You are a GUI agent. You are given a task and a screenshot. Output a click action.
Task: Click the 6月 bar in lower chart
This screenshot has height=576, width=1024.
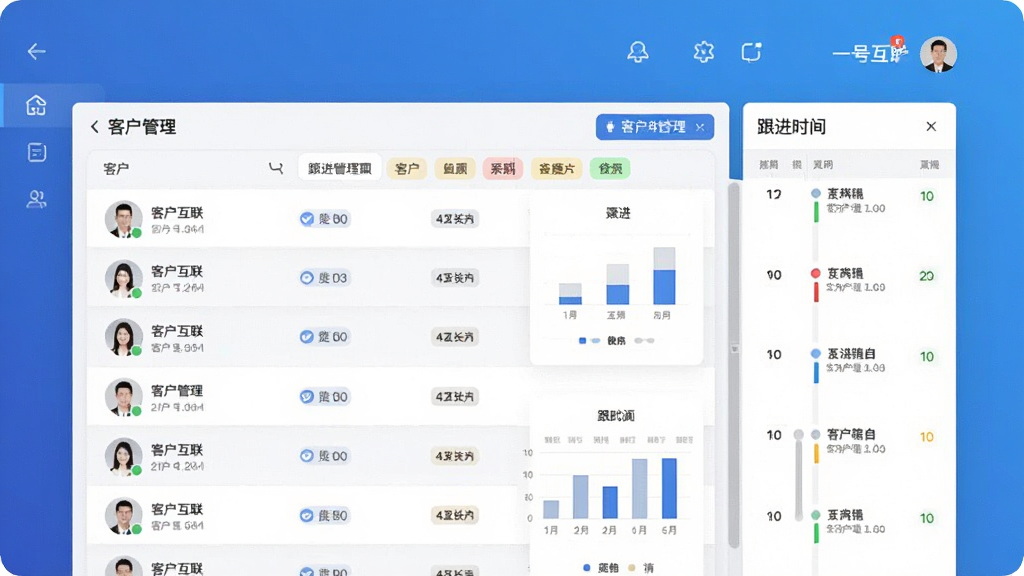669,488
